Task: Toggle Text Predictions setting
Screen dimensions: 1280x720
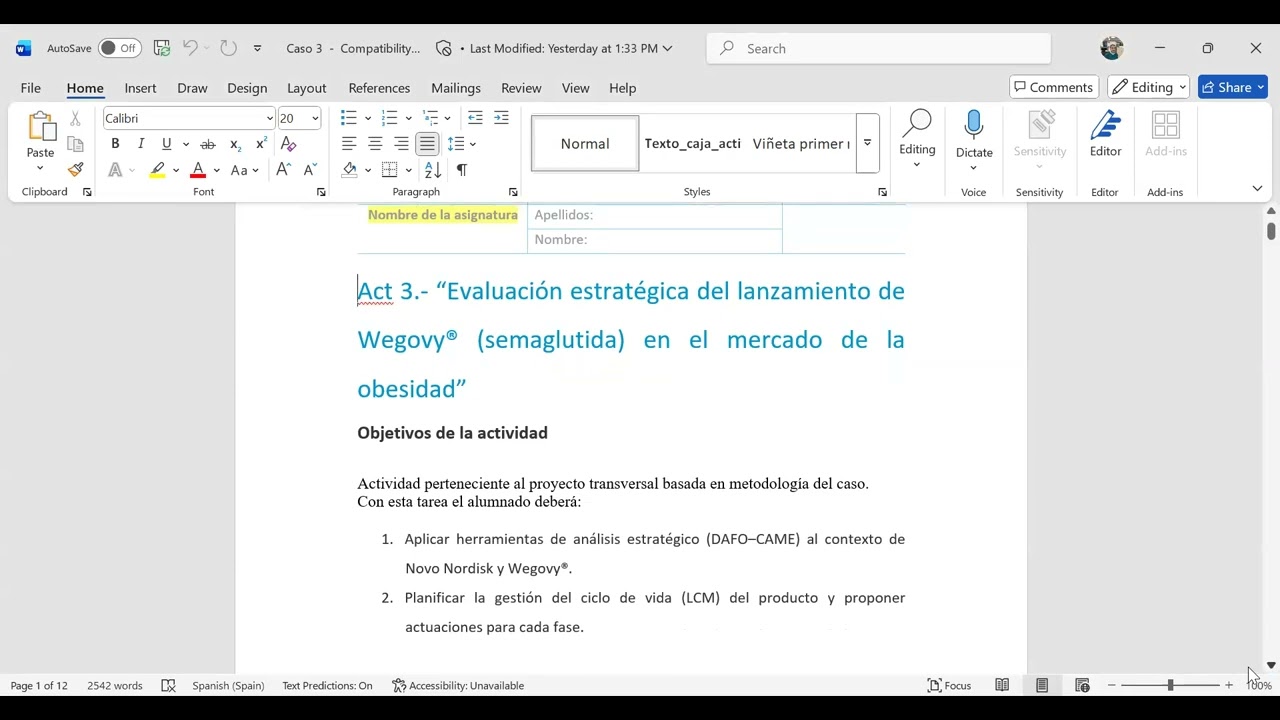Action: 327,685
